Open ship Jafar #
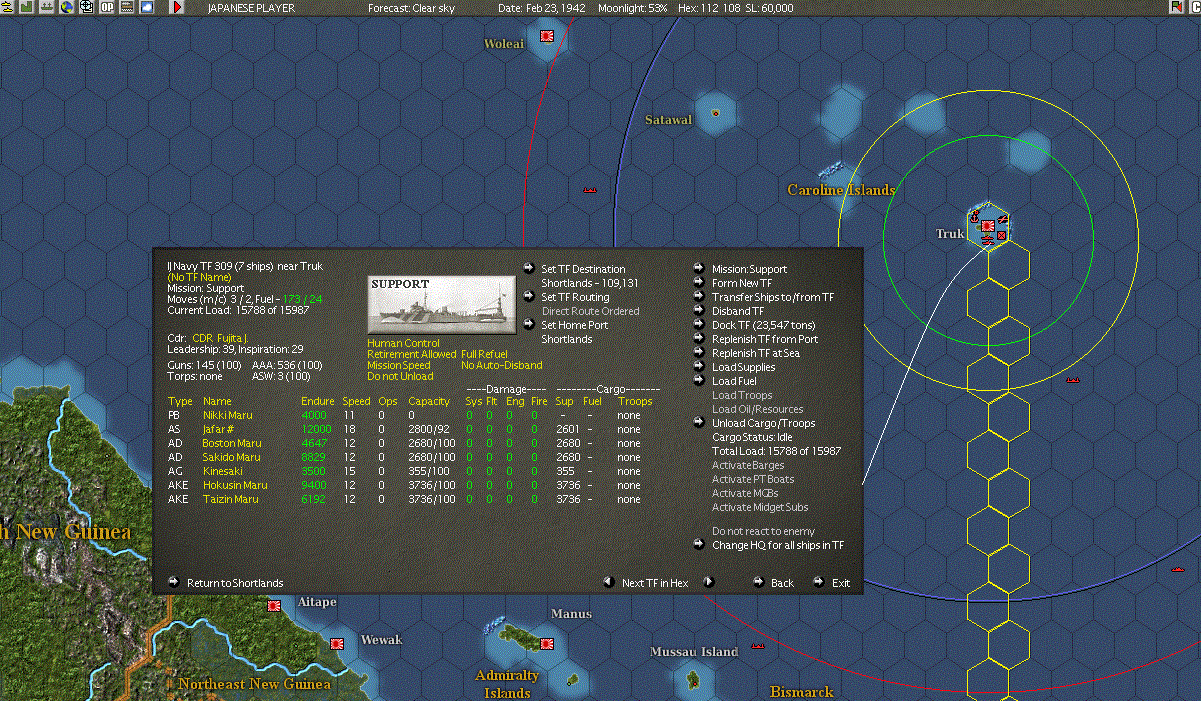Image resolution: width=1201 pixels, height=701 pixels. [219, 429]
